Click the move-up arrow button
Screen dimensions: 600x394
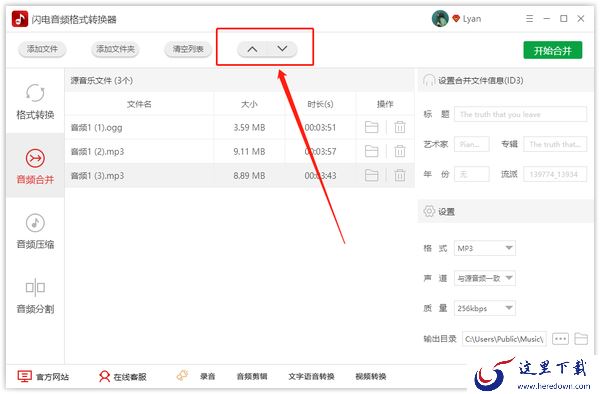click(x=252, y=49)
